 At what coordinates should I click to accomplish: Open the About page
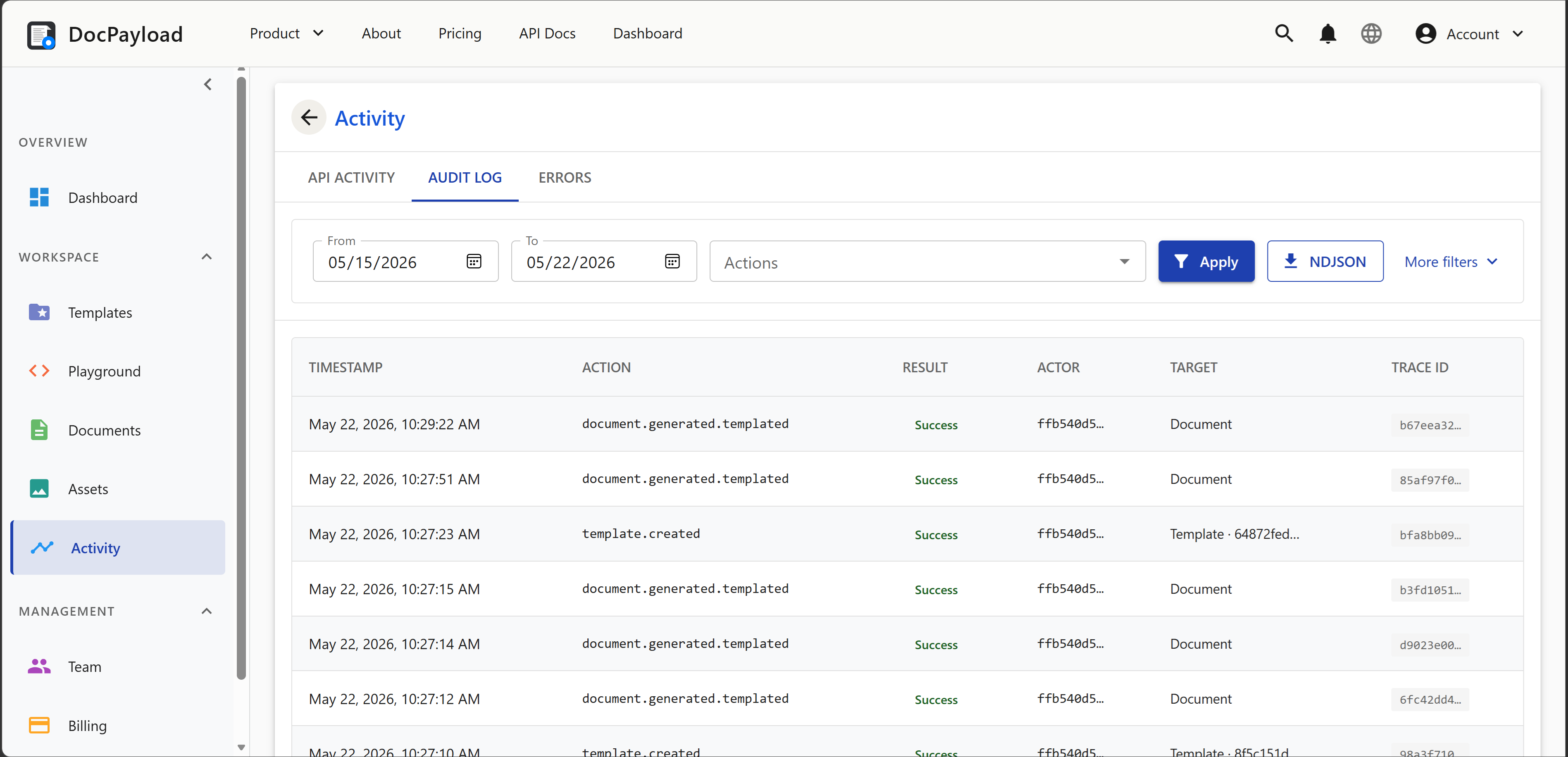coord(381,33)
